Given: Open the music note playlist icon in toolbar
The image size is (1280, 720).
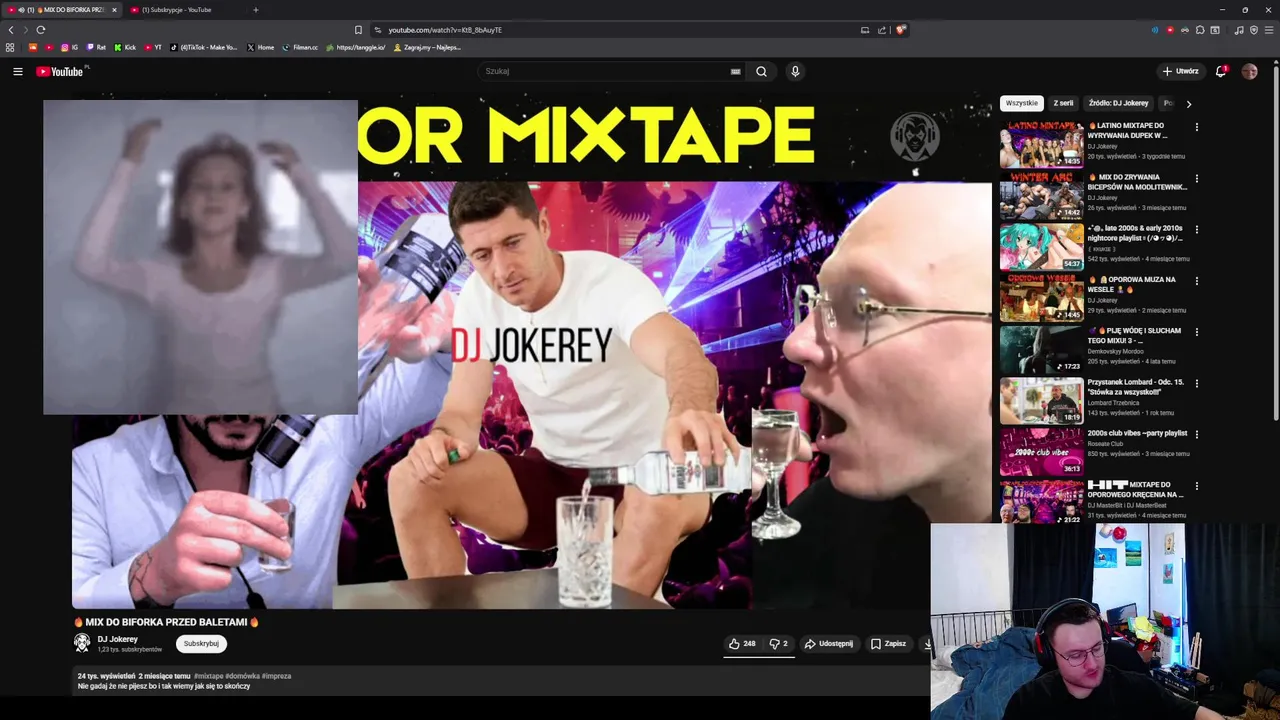Looking at the screenshot, I should (1239, 30).
